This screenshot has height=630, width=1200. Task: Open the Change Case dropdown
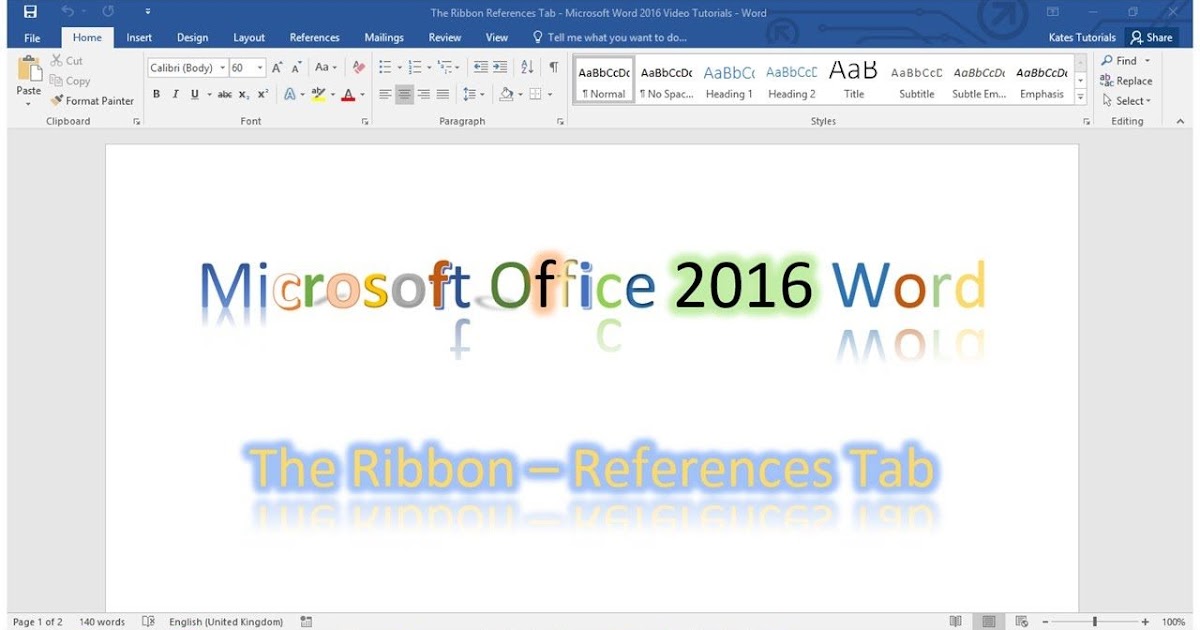pos(326,68)
